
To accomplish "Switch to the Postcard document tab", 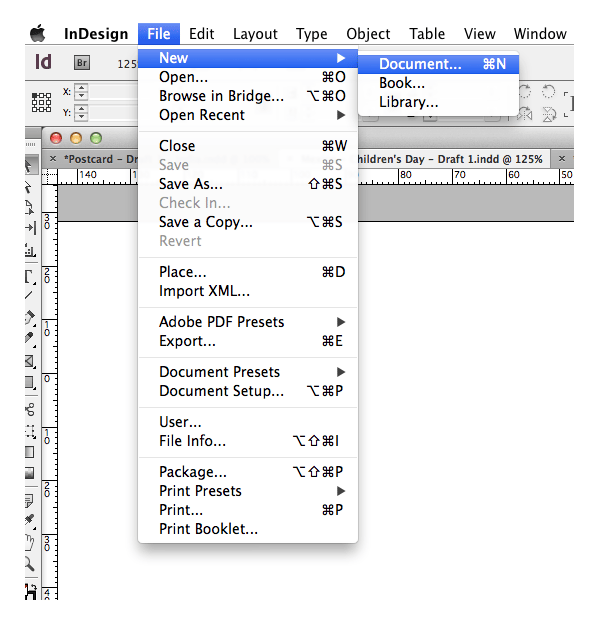I will (x=101, y=159).
